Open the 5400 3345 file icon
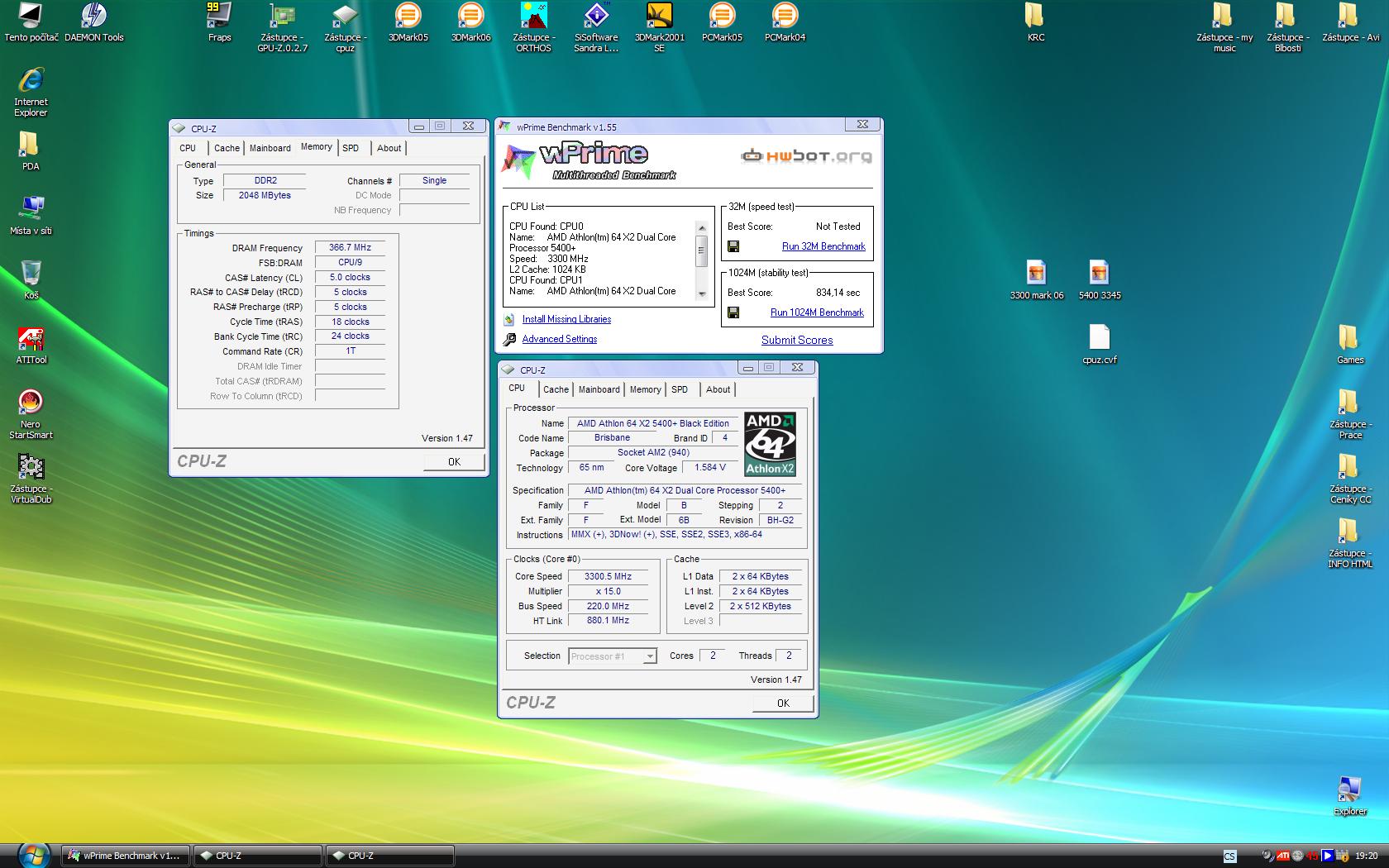The height and width of the screenshot is (868, 1389). click(x=1099, y=280)
